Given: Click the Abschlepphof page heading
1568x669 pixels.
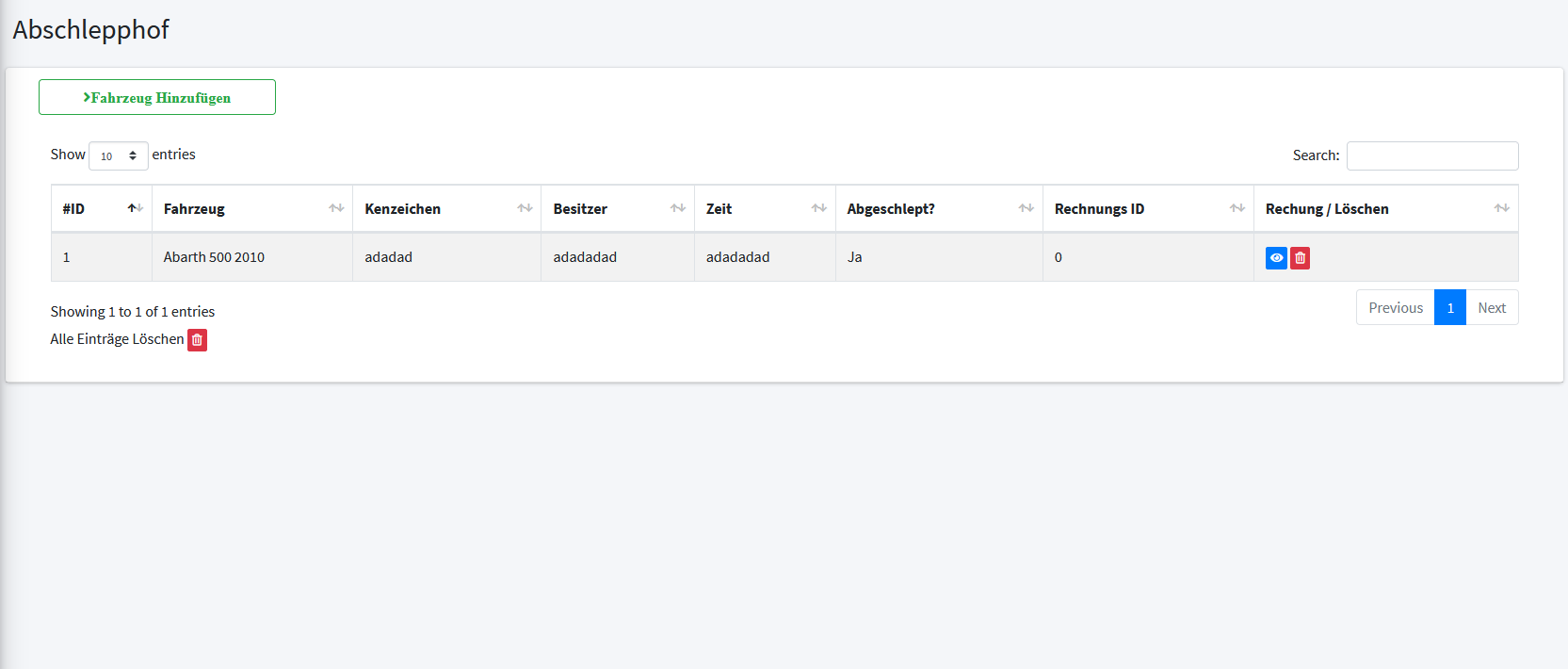Looking at the screenshot, I should 90,30.
